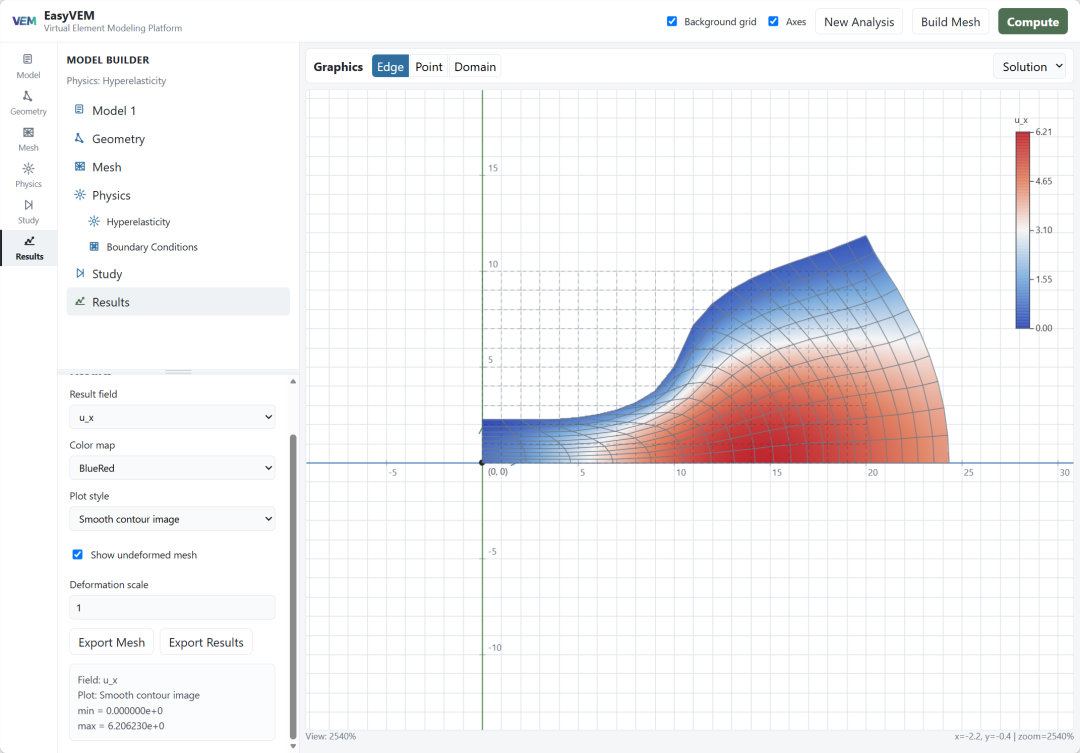Click the Boundary Conditions node icon

[94, 247]
